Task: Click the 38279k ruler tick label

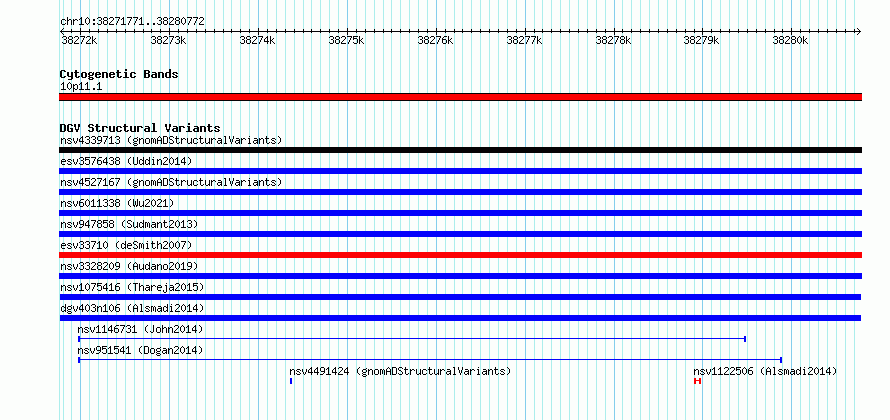Action: 702,41
